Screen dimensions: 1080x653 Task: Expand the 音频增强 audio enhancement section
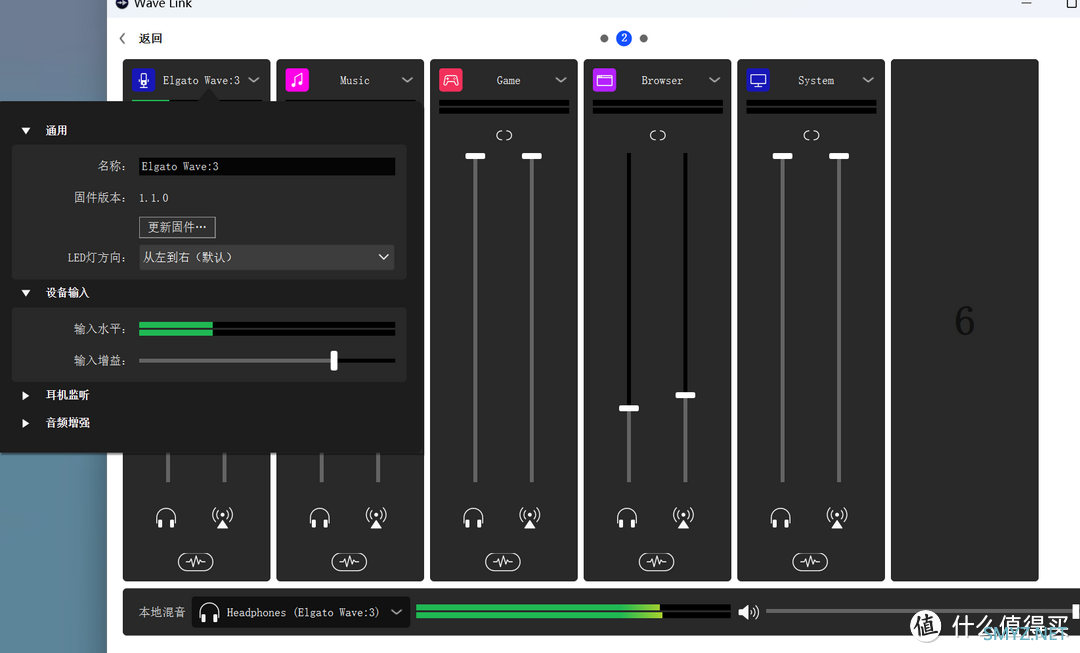click(25, 423)
